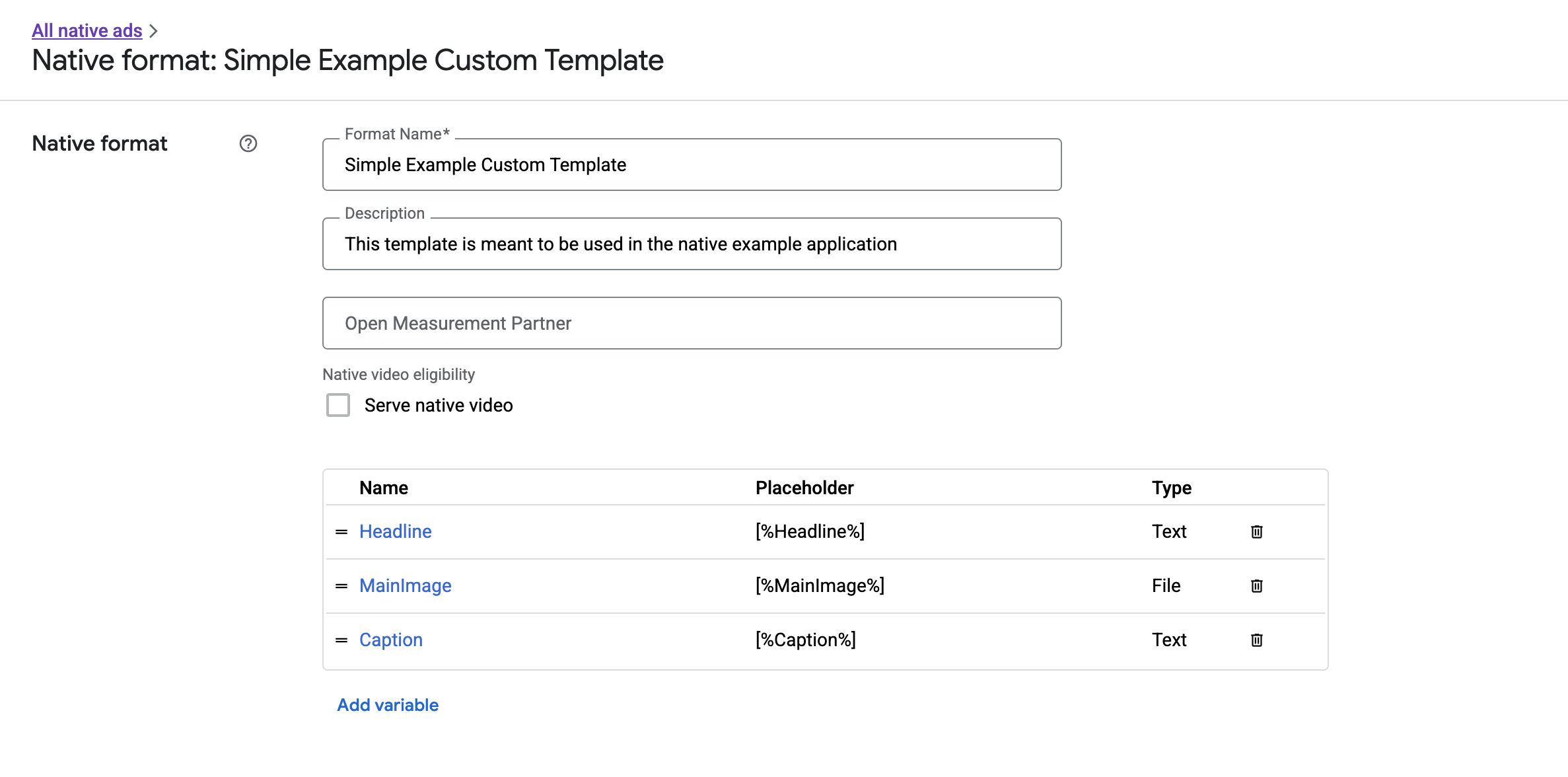Viewport: 1568px width, 777px height.
Task: Open the Headline variable link
Action: [395, 532]
